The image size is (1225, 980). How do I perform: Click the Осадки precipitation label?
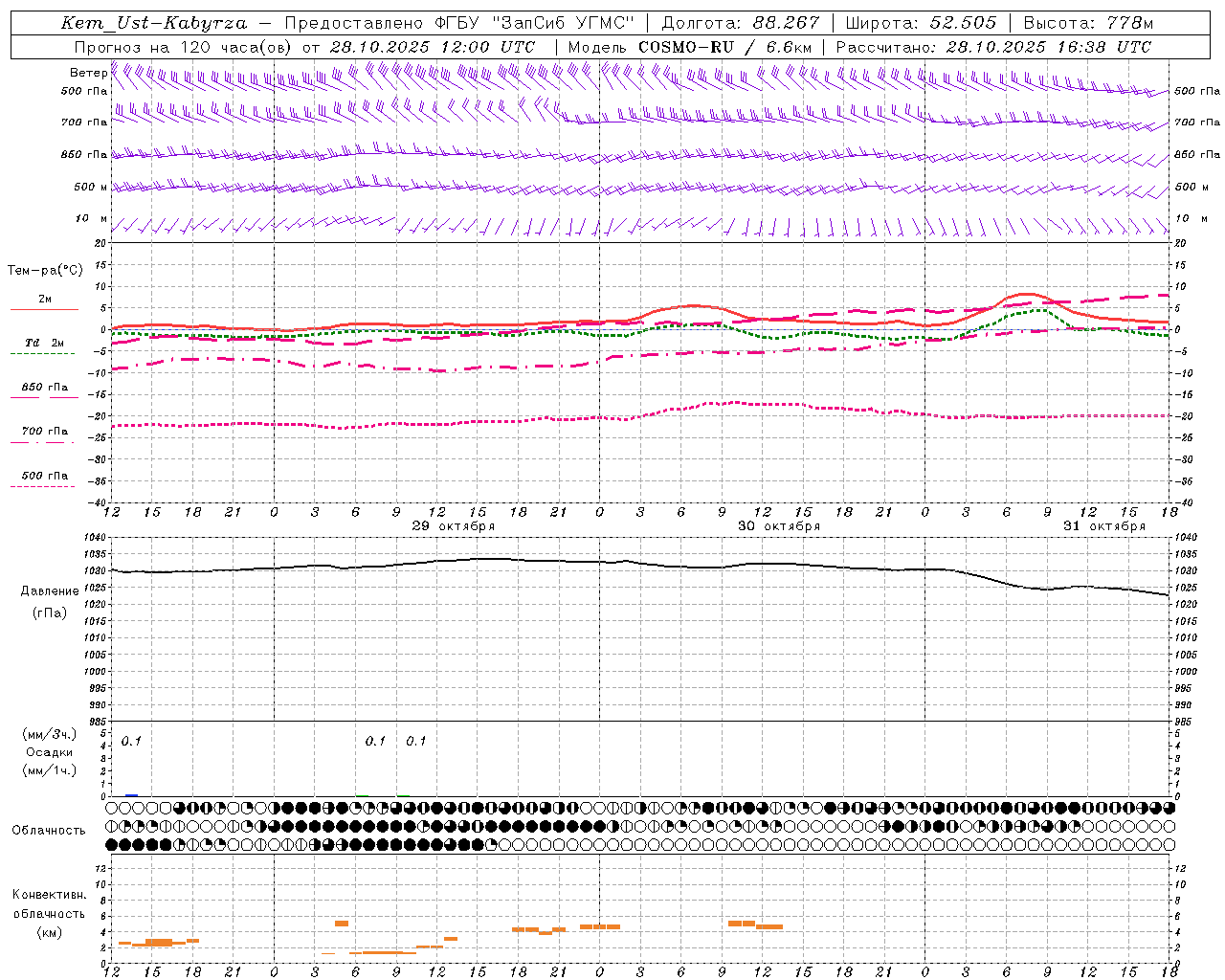(x=50, y=753)
